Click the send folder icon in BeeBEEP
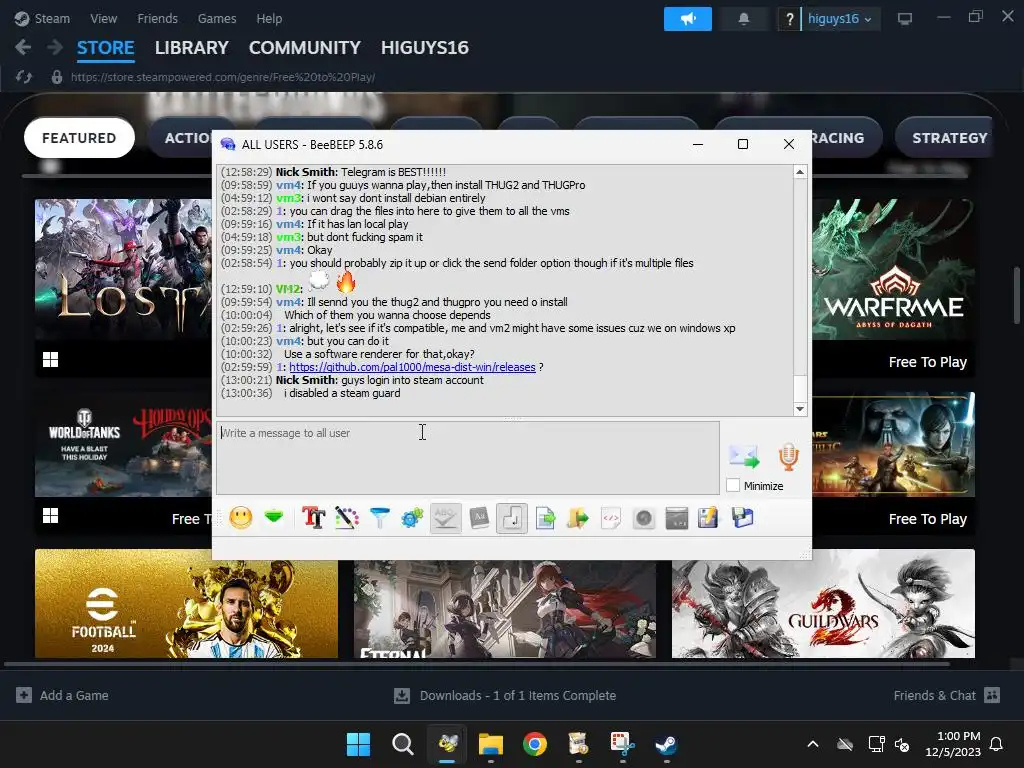1024x768 pixels. click(578, 518)
